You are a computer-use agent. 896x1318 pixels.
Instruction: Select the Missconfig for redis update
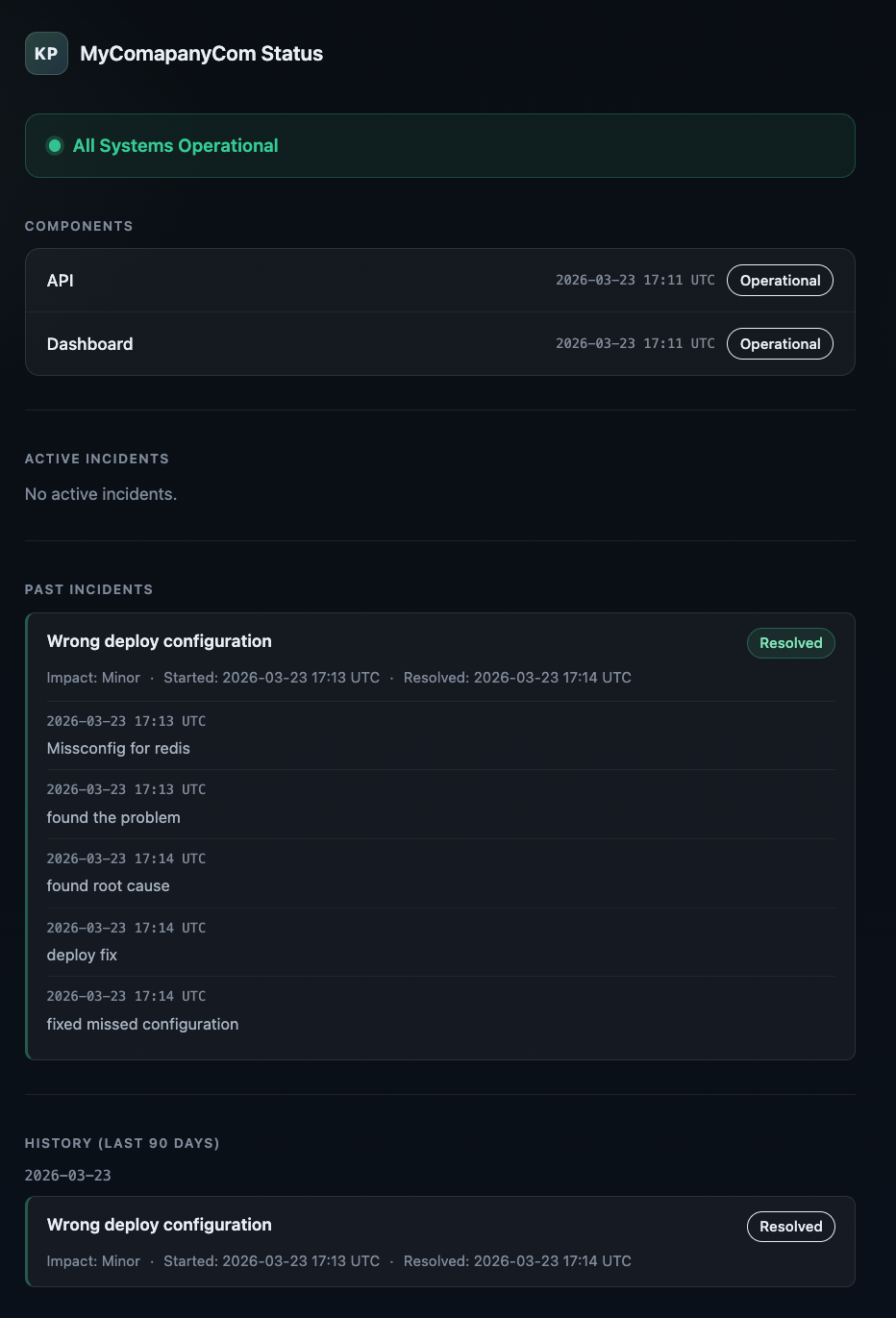(118, 749)
